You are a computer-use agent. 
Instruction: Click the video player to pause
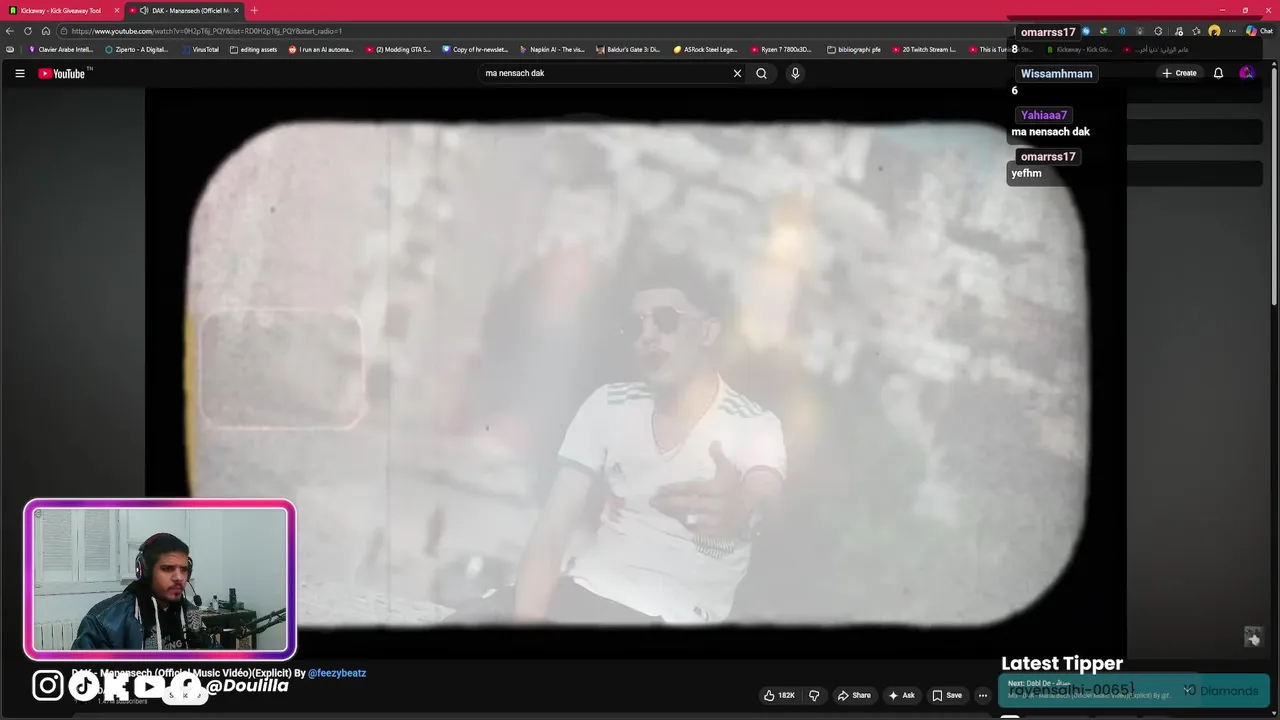point(636,372)
